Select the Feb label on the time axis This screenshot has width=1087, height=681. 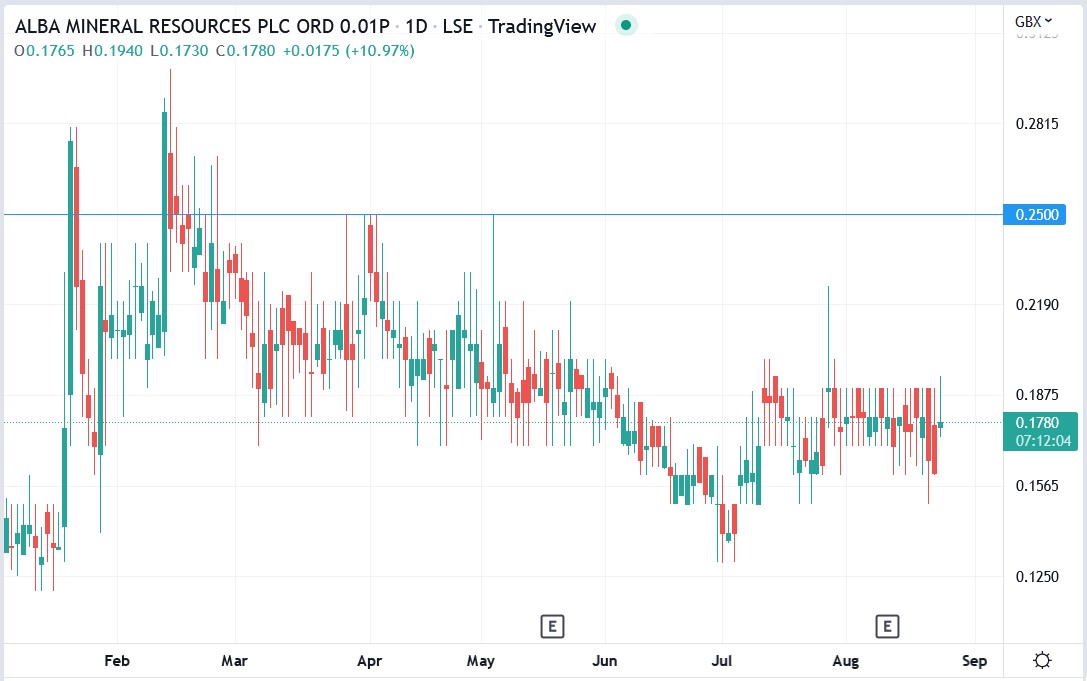(117, 661)
